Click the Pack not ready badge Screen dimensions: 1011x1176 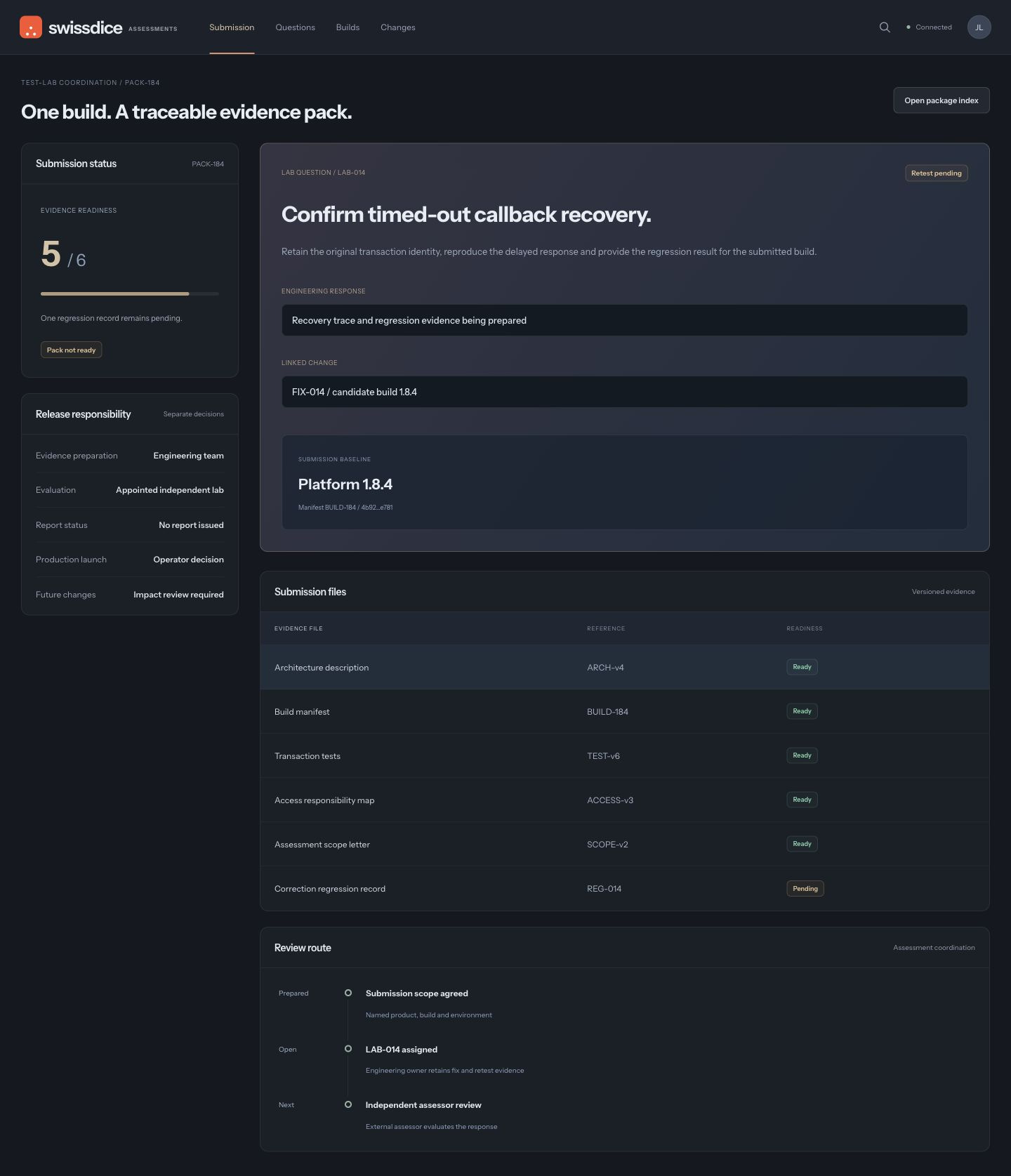click(x=71, y=350)
